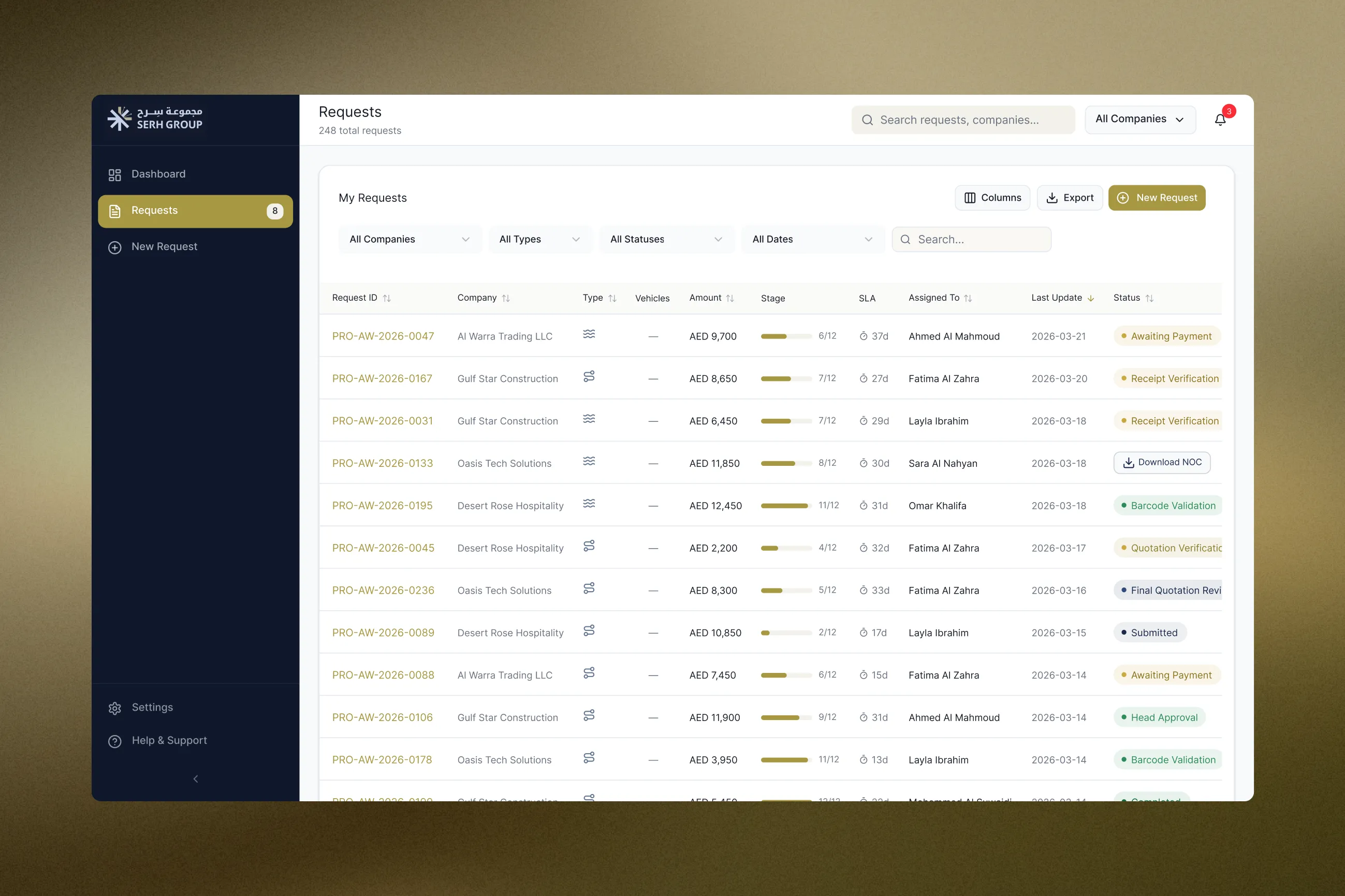Click the date 2026-03-21

(x=1058, y=336)
